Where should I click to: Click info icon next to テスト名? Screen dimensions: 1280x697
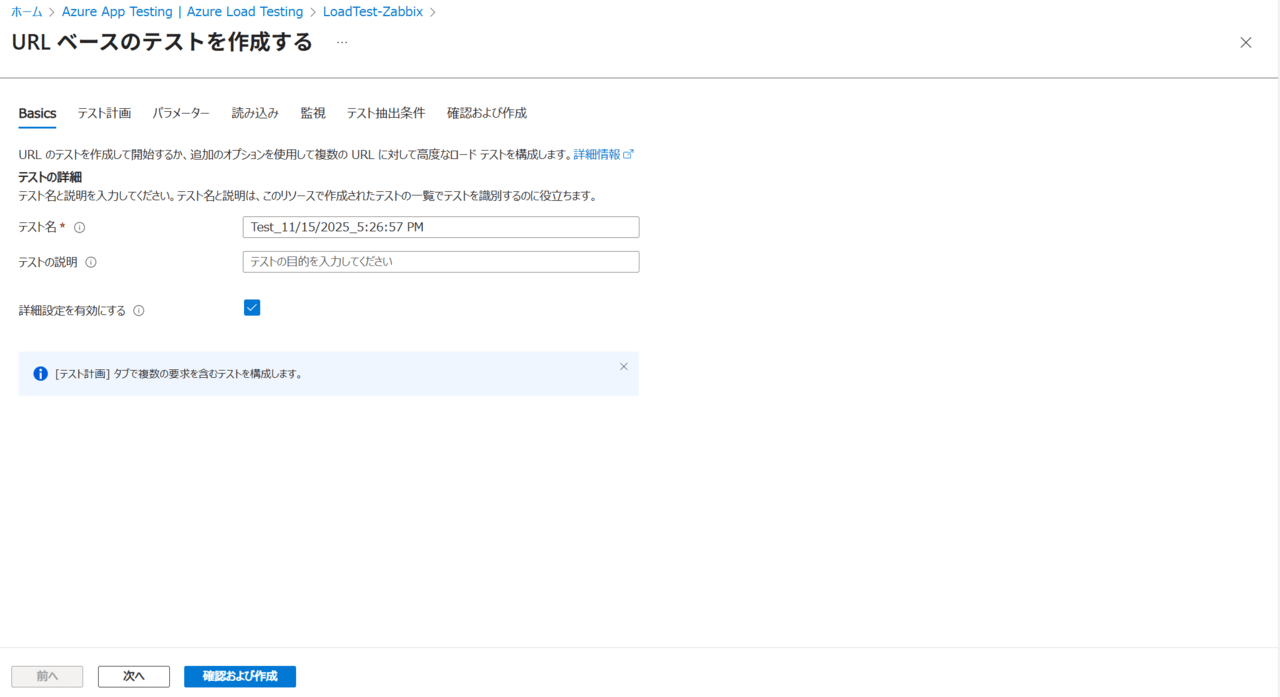click(80, 228)
